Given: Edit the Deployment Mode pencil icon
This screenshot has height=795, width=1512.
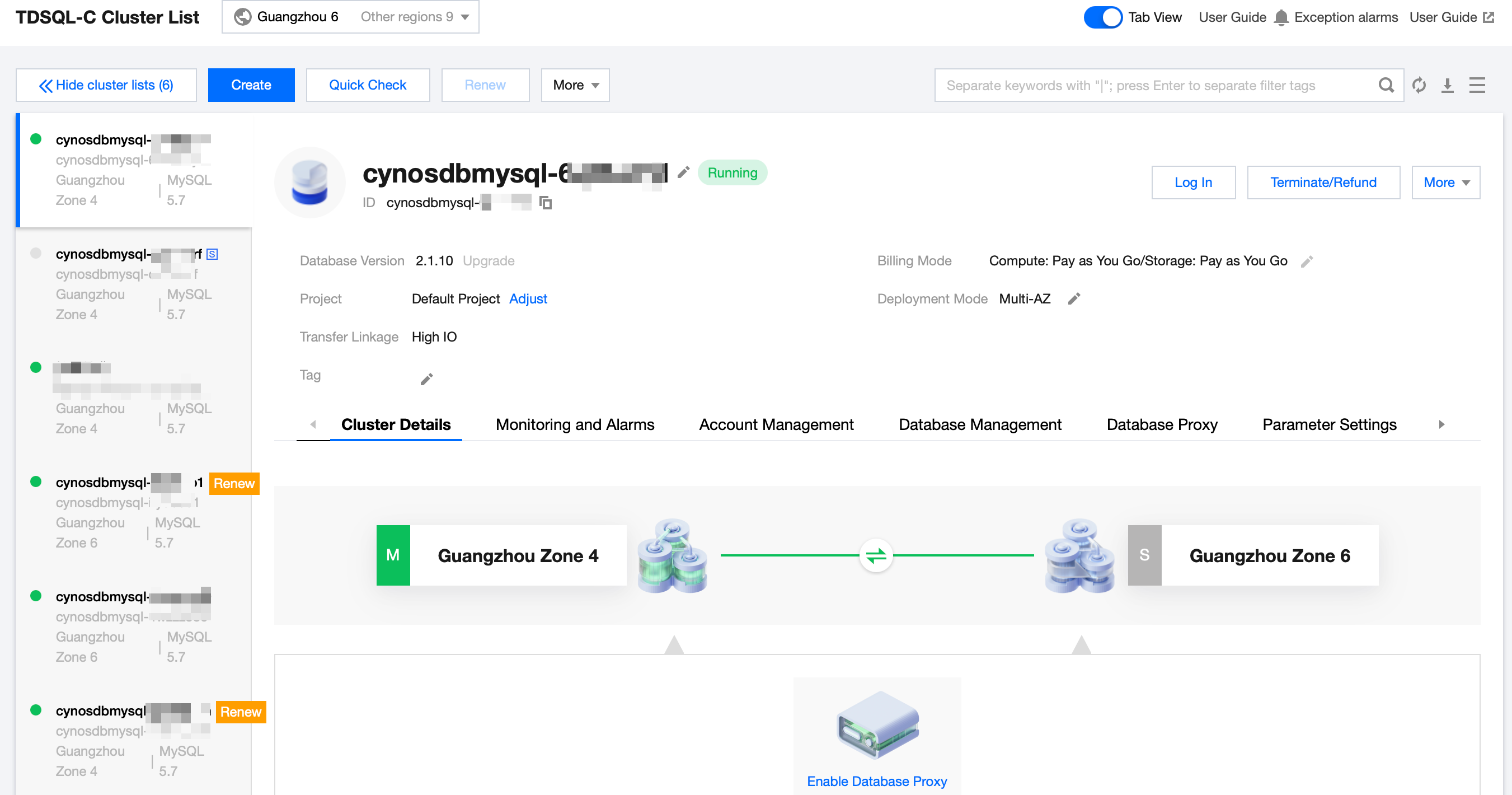Looking at the screenshot, I should click(1074, 299).
